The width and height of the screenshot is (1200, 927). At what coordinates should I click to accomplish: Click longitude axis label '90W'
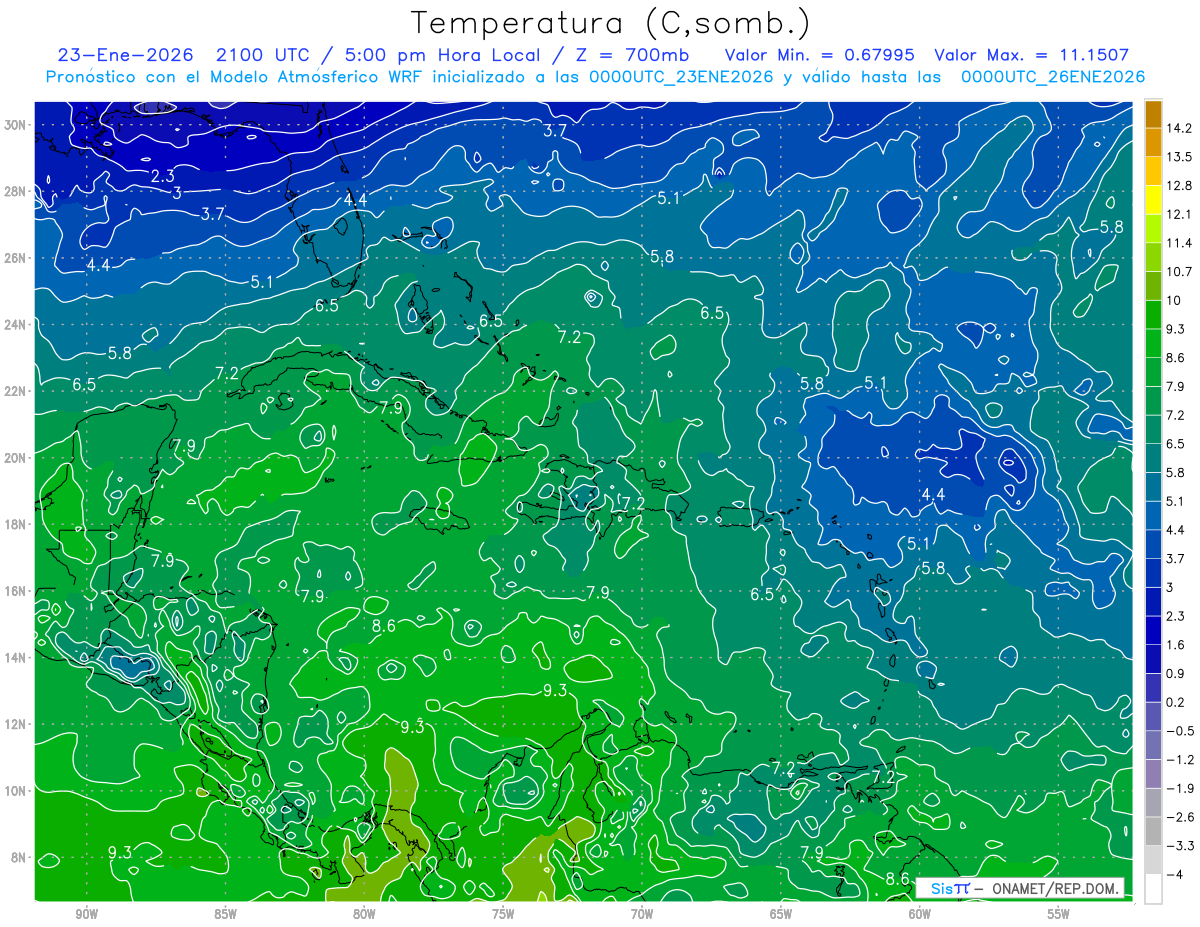[86, 914]
